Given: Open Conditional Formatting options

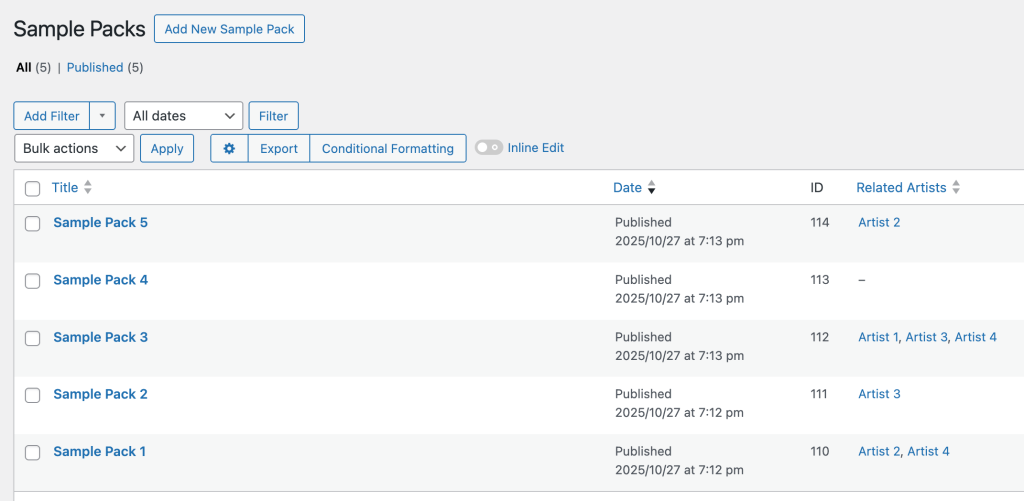Looking at the screenshot, I should coord(387,148).
